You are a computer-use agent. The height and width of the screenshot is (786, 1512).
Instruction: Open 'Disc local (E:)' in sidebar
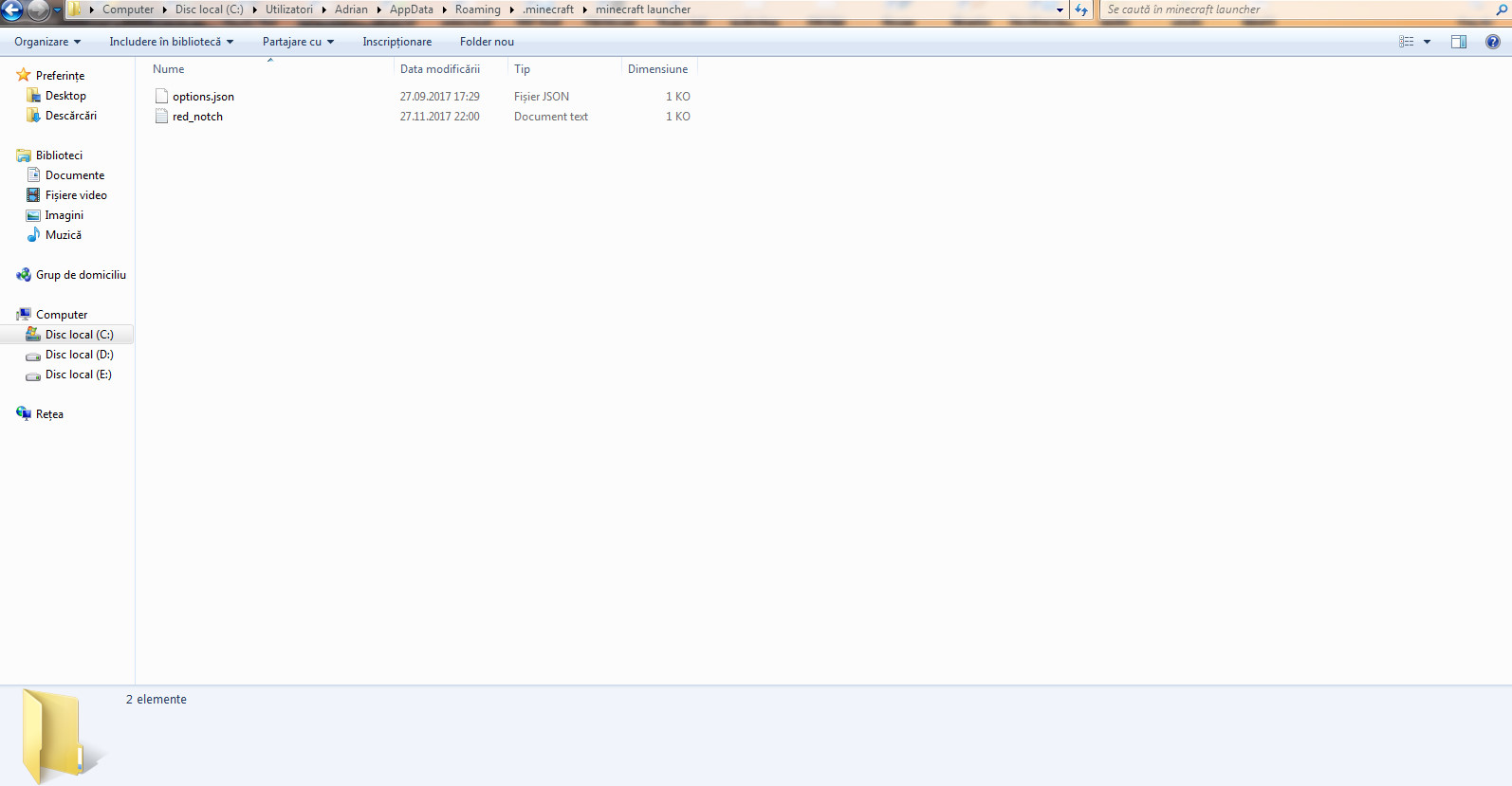[78, 375]
